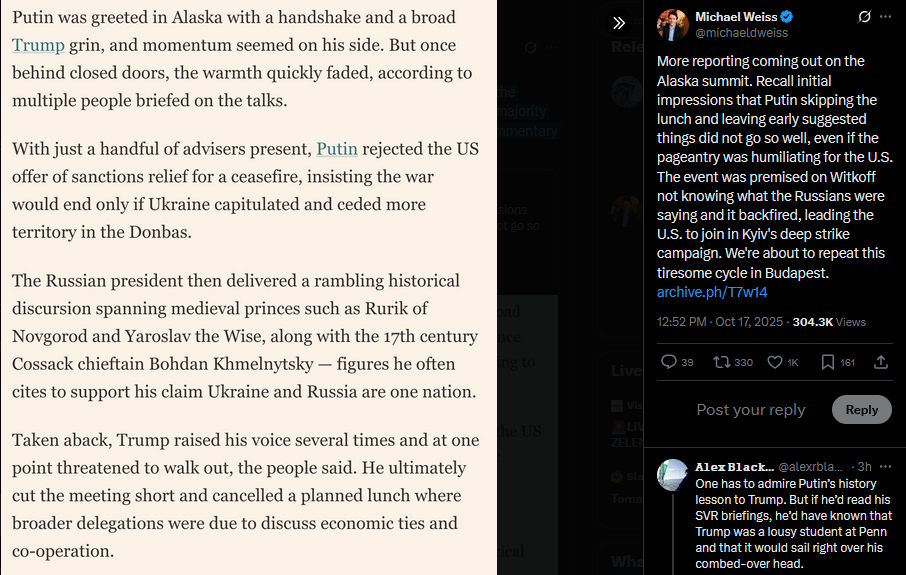Click the Putin link in the article
The width and height of the screenshot is (906, 575).
coord(337,149)
